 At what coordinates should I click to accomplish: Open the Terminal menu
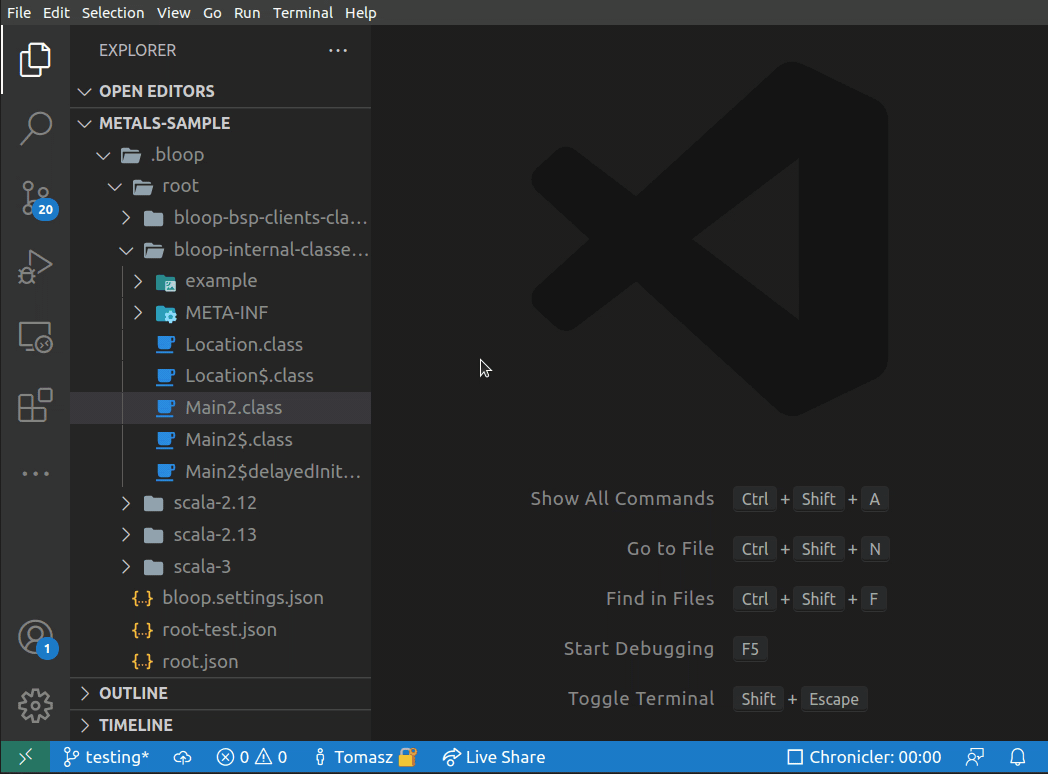pyautogui.click(x=303, y=13)
